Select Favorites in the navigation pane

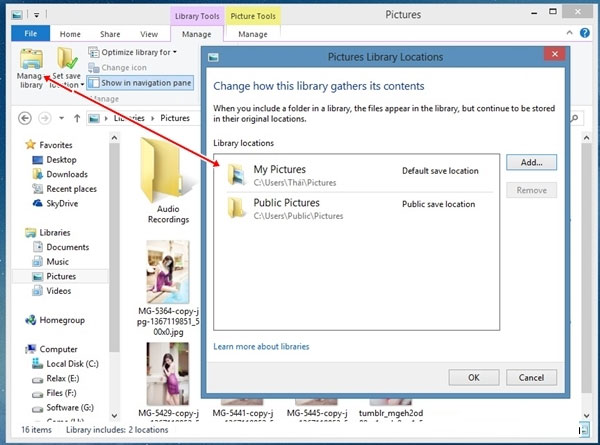click(x=49, y=145)
